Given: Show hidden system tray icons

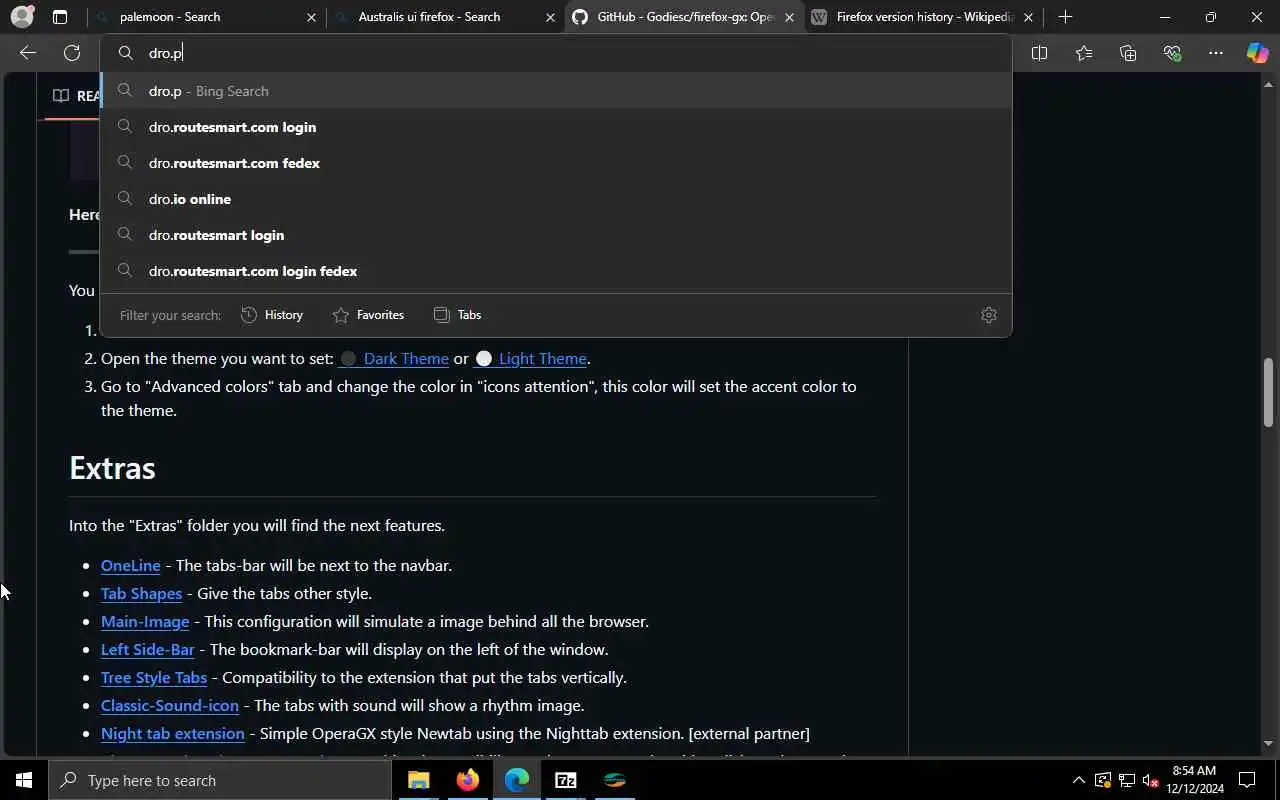Looking at the screenshot, I should pyautogui.click(x=1078, y=780).
